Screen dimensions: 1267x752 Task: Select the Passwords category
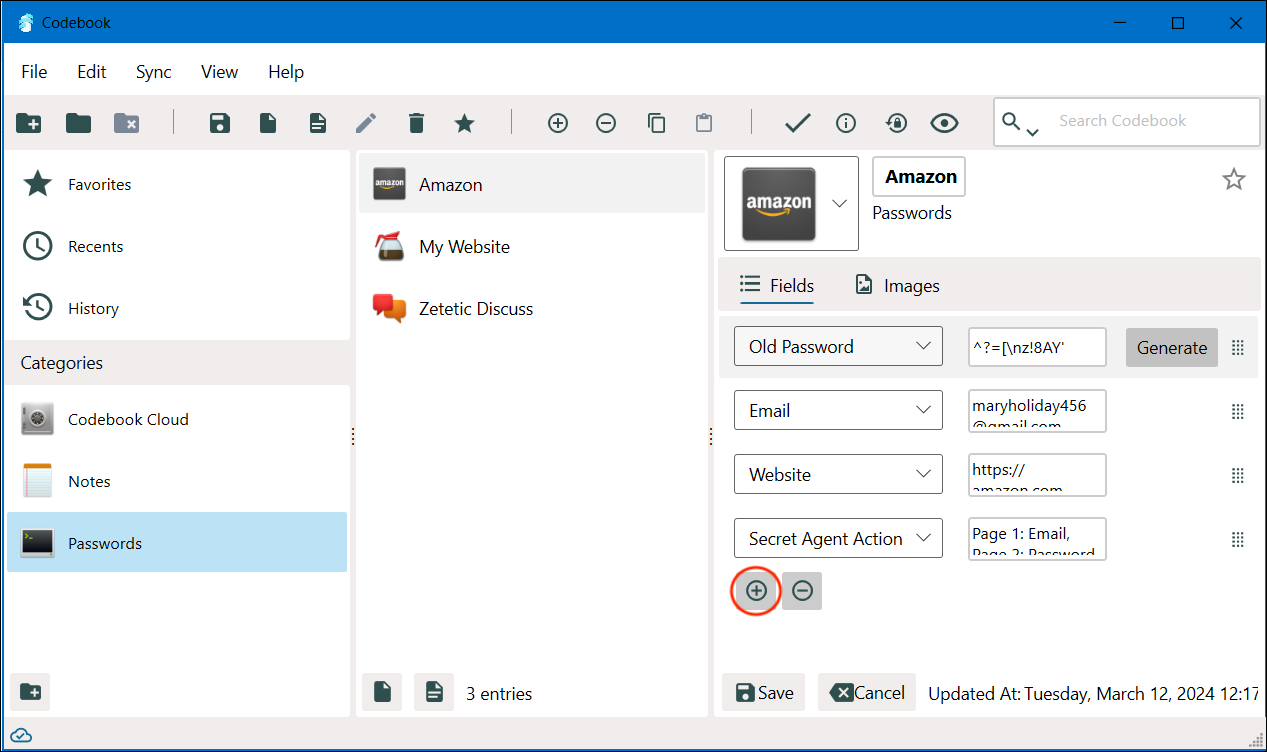[177, 543]
